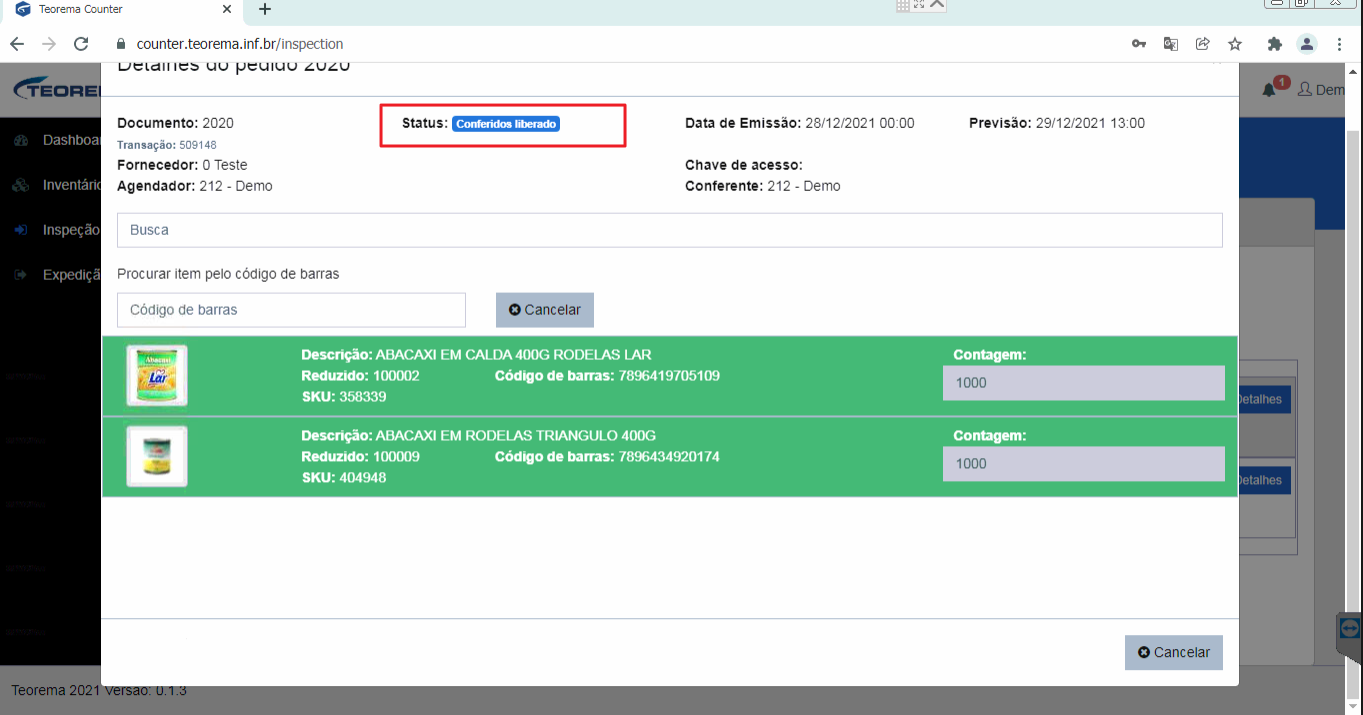1363x715 pixels.
Task: Click the address bar URL
Action: click(x=240, y=44)
